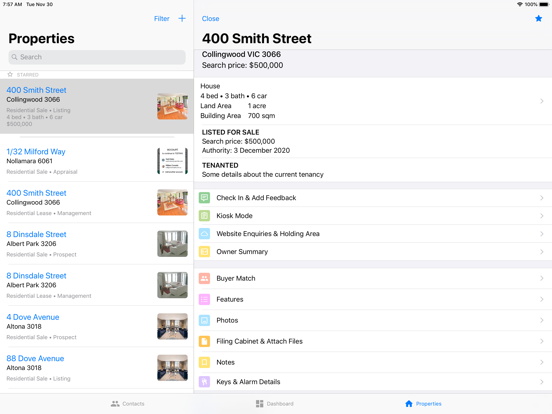Tap the Owner Summary icon
552x414 pixels.
point(204,251)
